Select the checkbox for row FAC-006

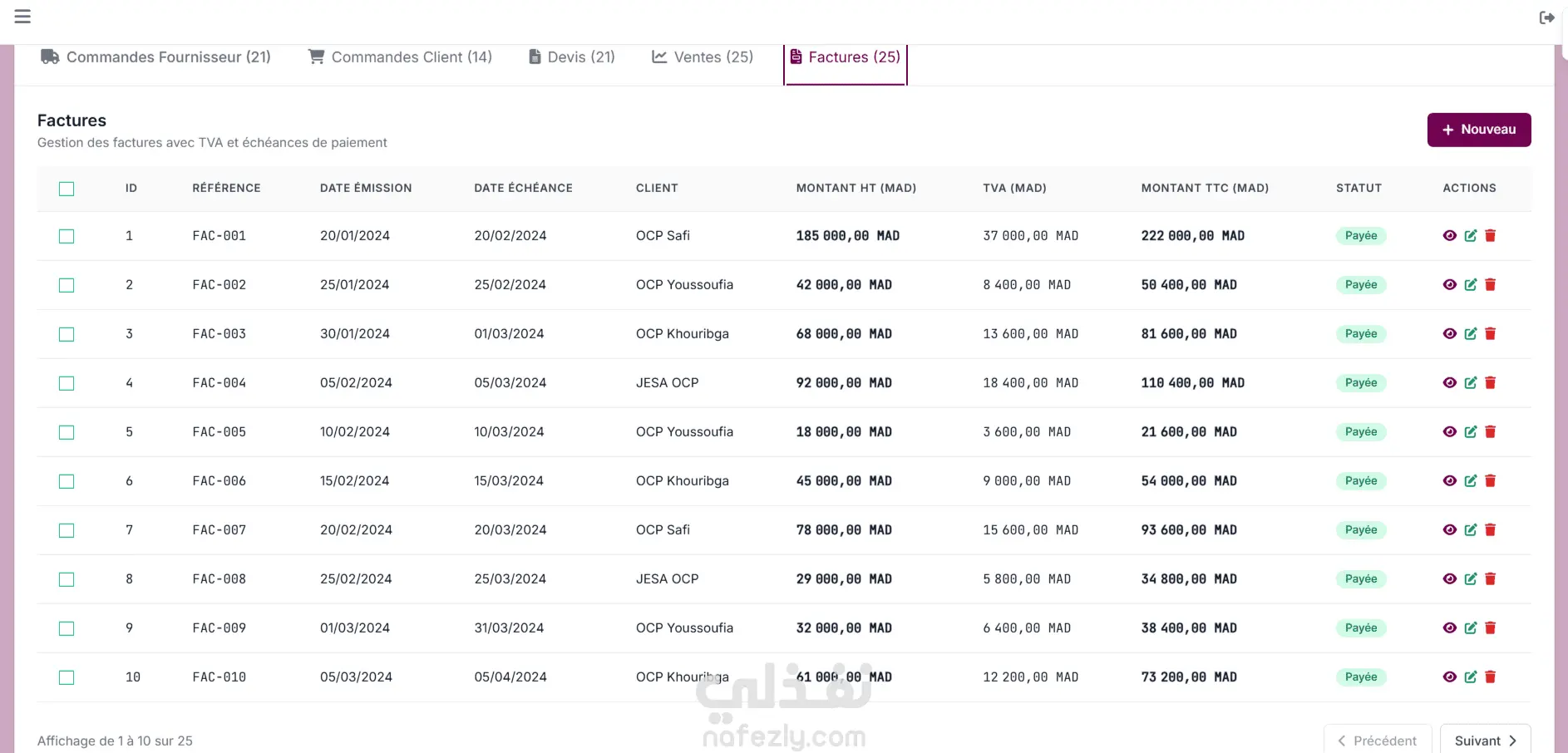pyautogui.click(x=67, y=481)
